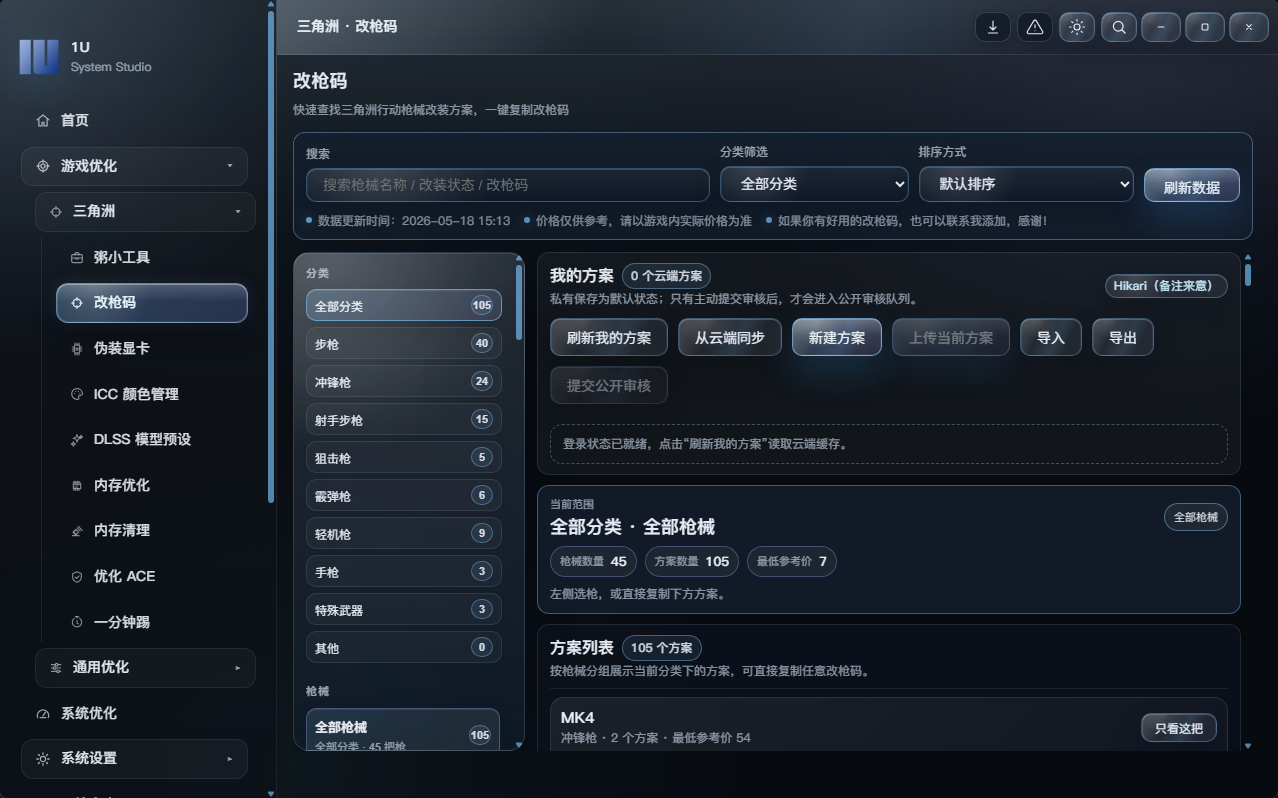Image resolution: width=1278 pixels, height=798 pixels.
Task: Click the 导出 button
Action: point(1123,337)
